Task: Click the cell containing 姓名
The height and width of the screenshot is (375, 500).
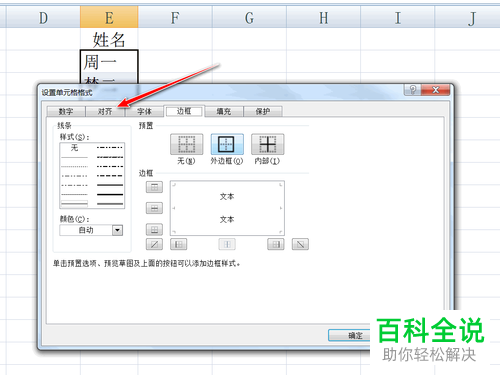Action: point(109,39)
